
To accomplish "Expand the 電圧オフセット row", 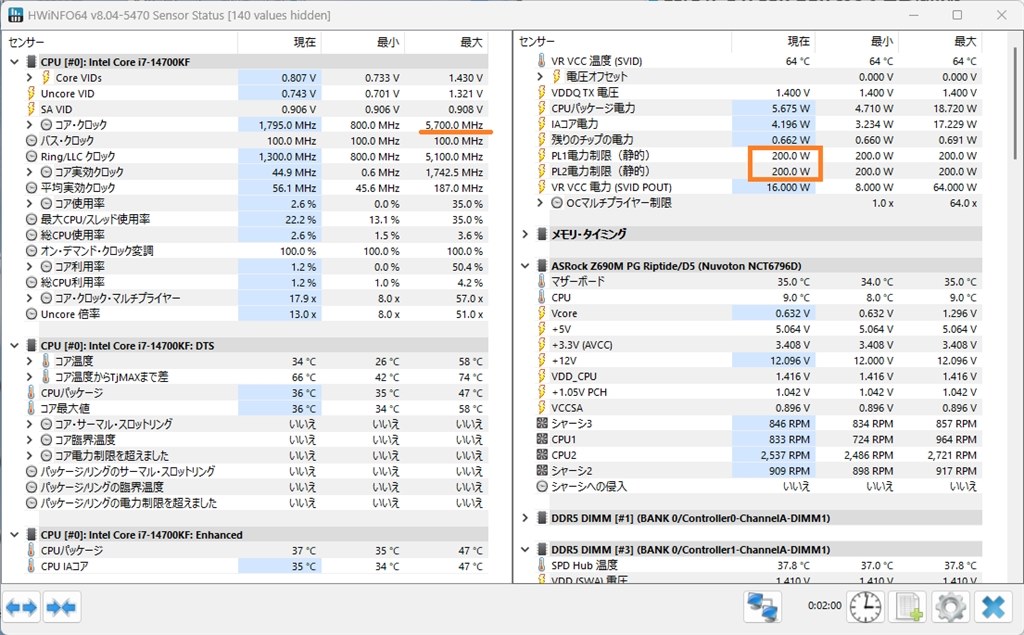I will click(x=540, y=76).
